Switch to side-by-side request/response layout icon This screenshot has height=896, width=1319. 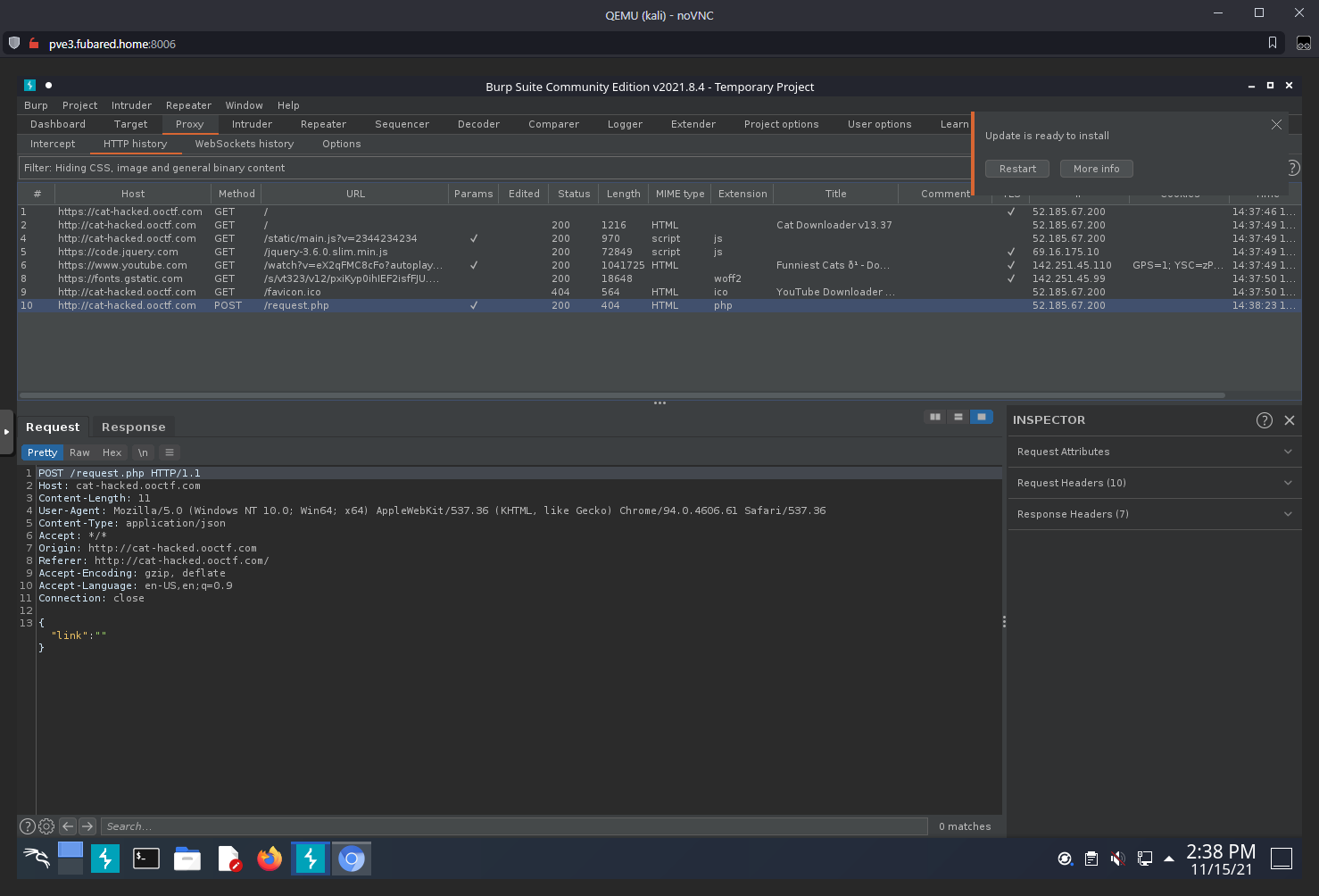click(x=934, y=417)
